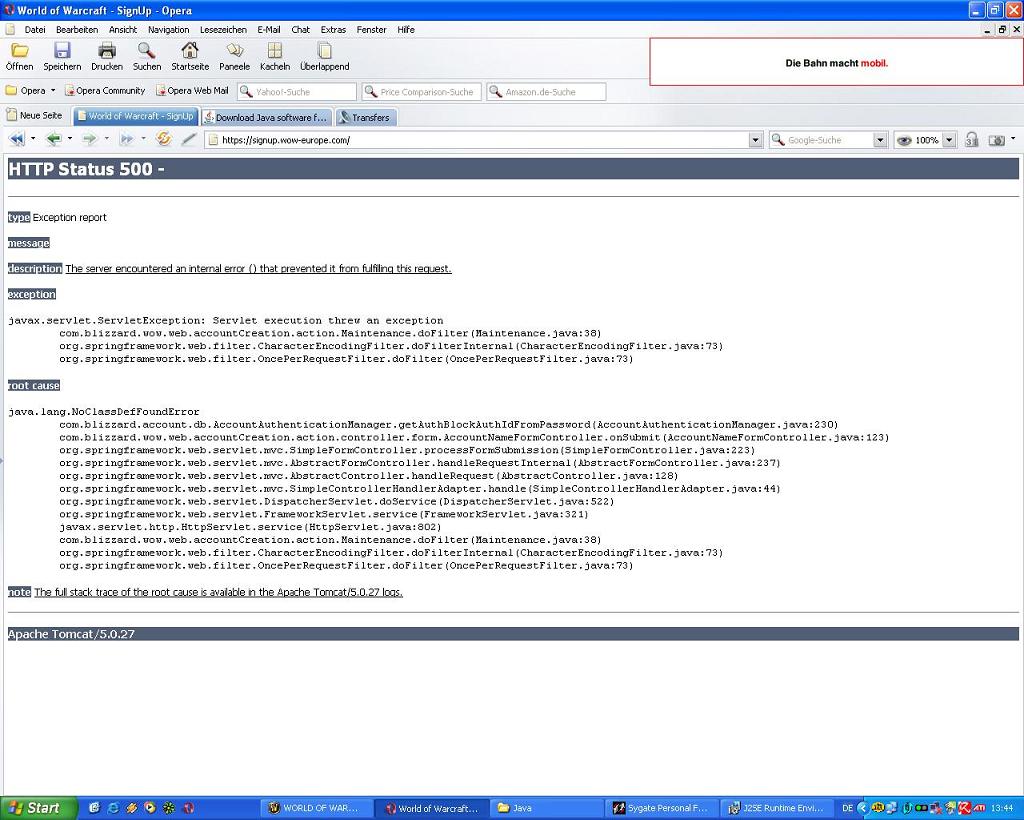The image size is (1024, 820).
Task: Click Internet Explorer quick launch icon
Action: click(113, 808)
